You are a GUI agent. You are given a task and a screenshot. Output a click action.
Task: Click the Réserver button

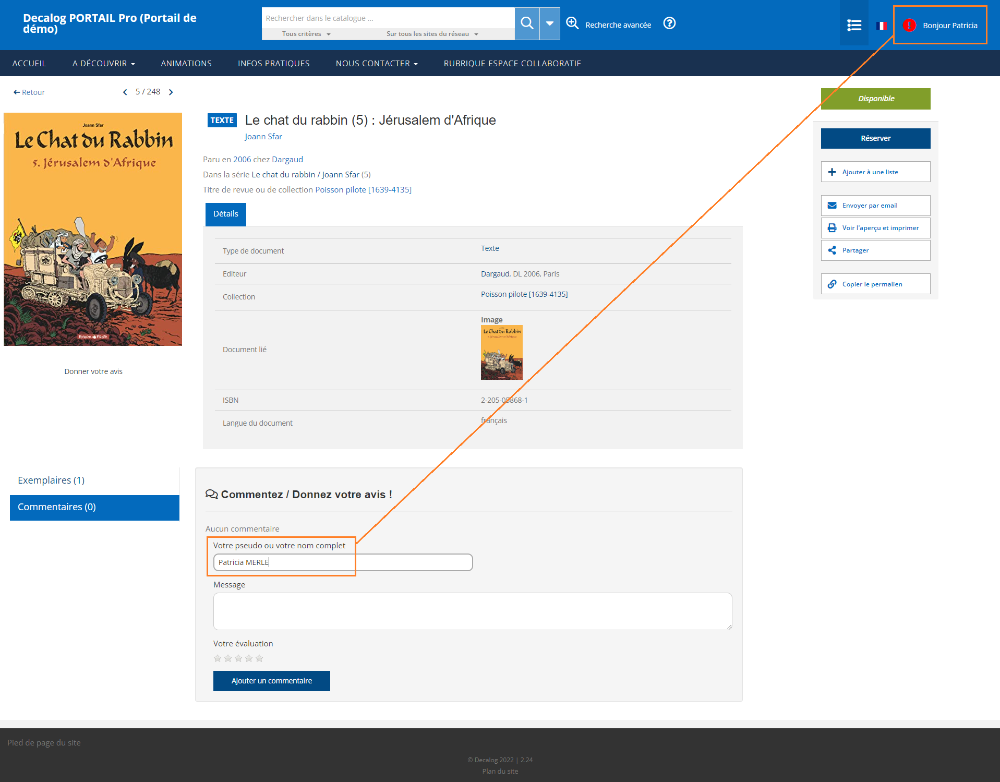click(875, 138)
